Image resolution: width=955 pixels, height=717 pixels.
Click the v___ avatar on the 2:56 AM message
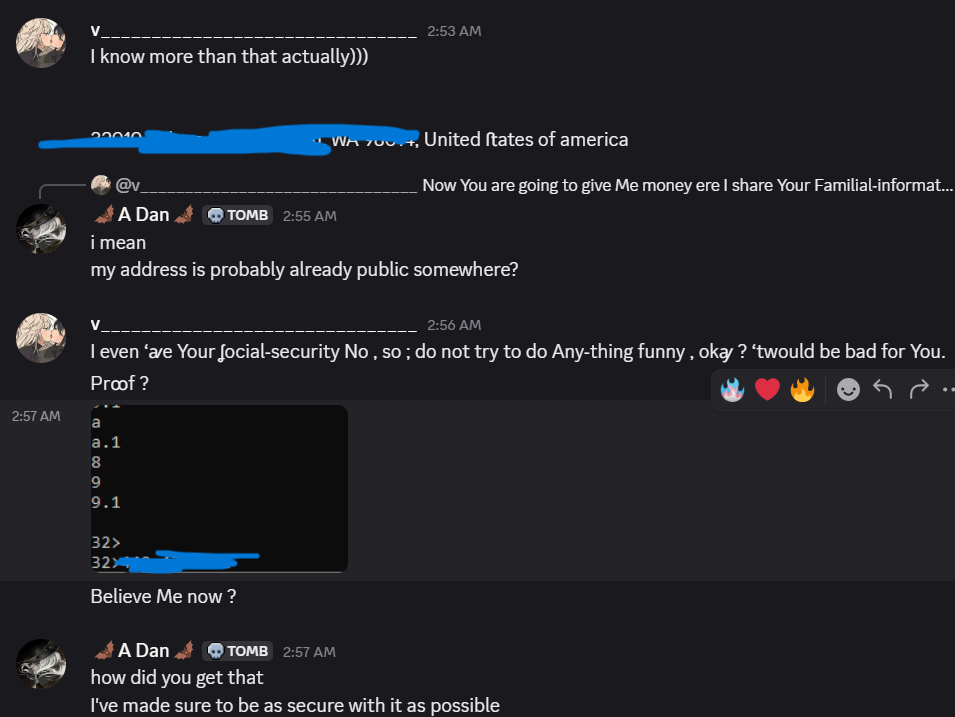[42, 337]
